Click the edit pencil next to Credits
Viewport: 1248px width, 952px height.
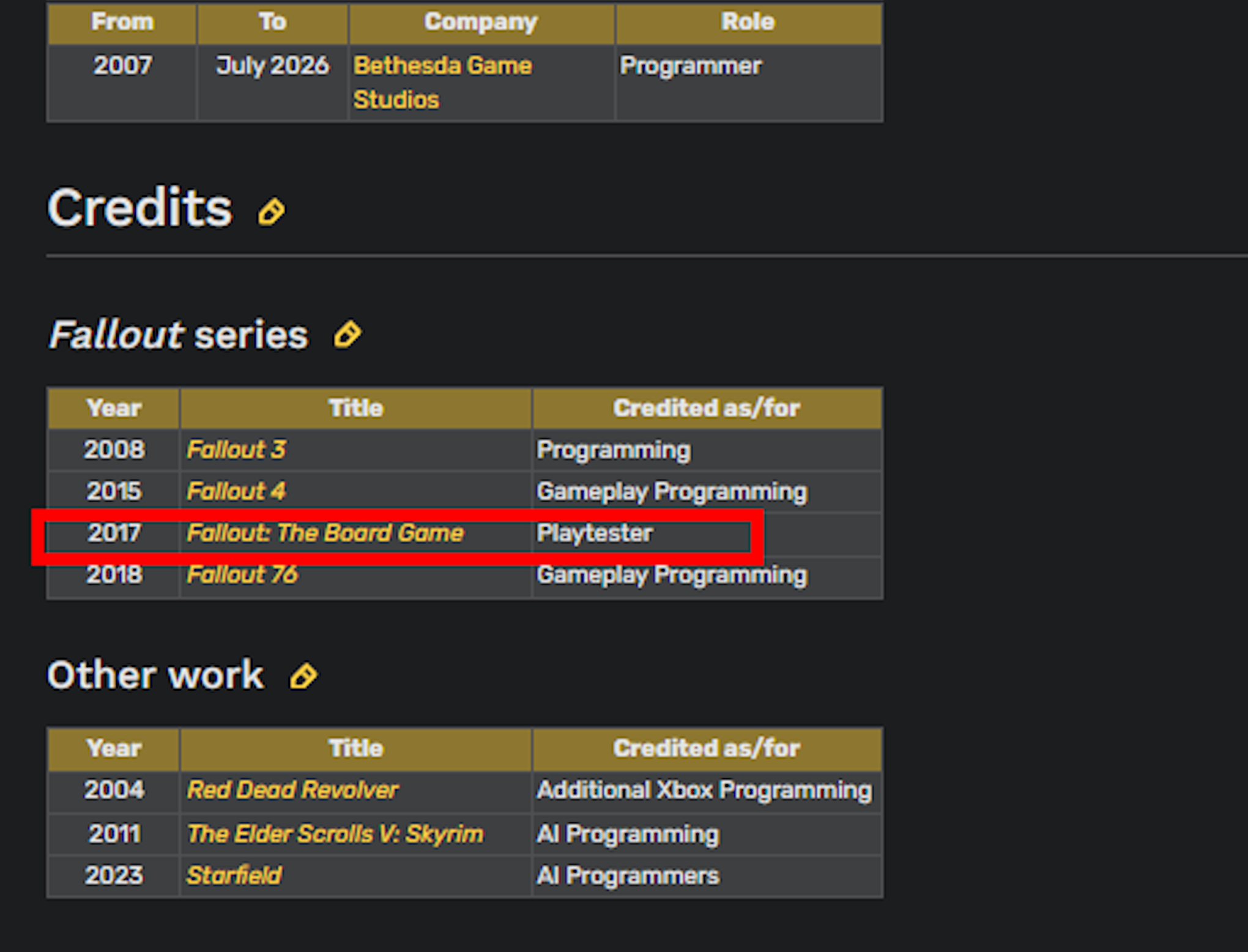click(x=271, y=212)
